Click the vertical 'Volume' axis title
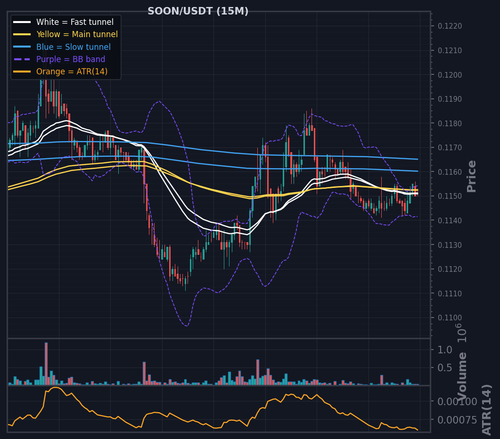This screenshot has width=500, height=439. pos(462,376)
